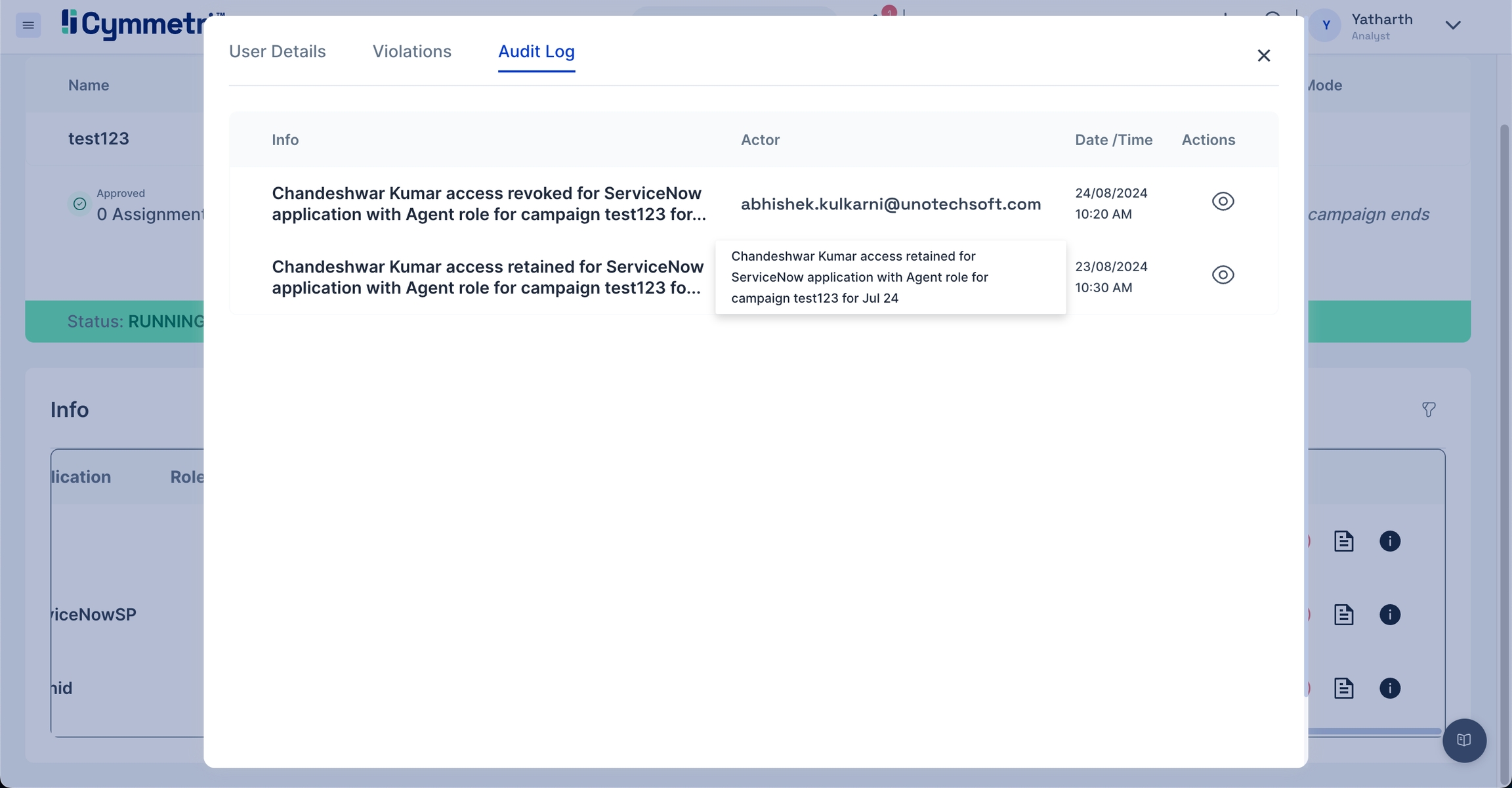Click the Y user avatar

1326,26
